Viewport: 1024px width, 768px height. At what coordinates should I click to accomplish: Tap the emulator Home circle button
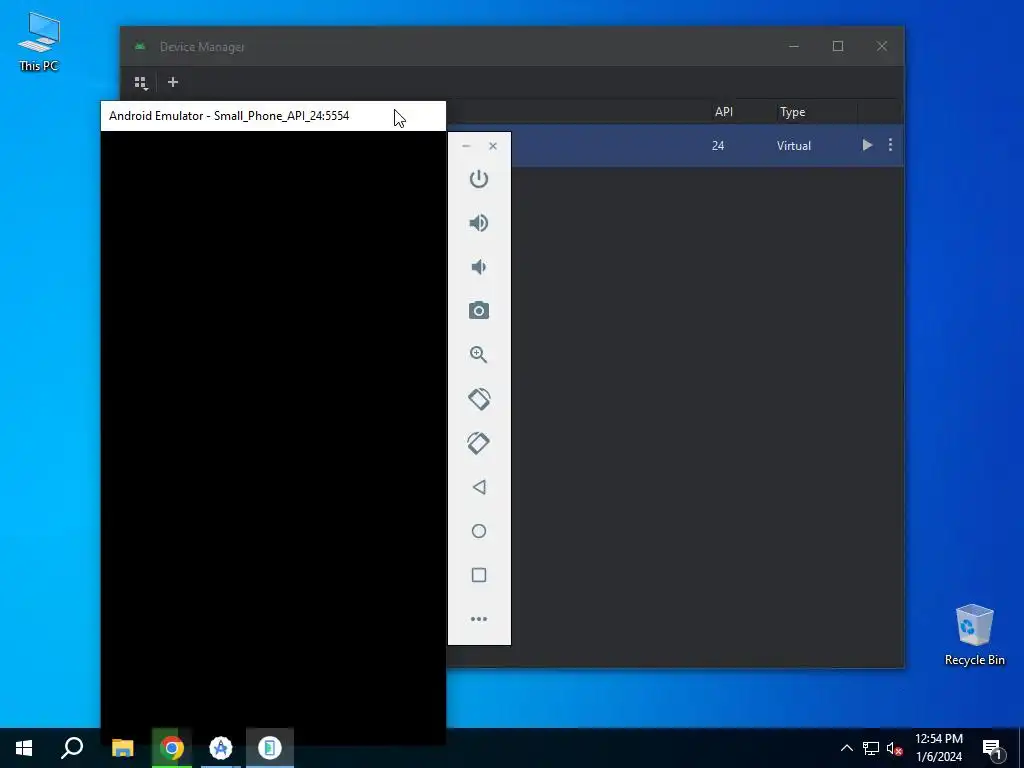[479, 531]
